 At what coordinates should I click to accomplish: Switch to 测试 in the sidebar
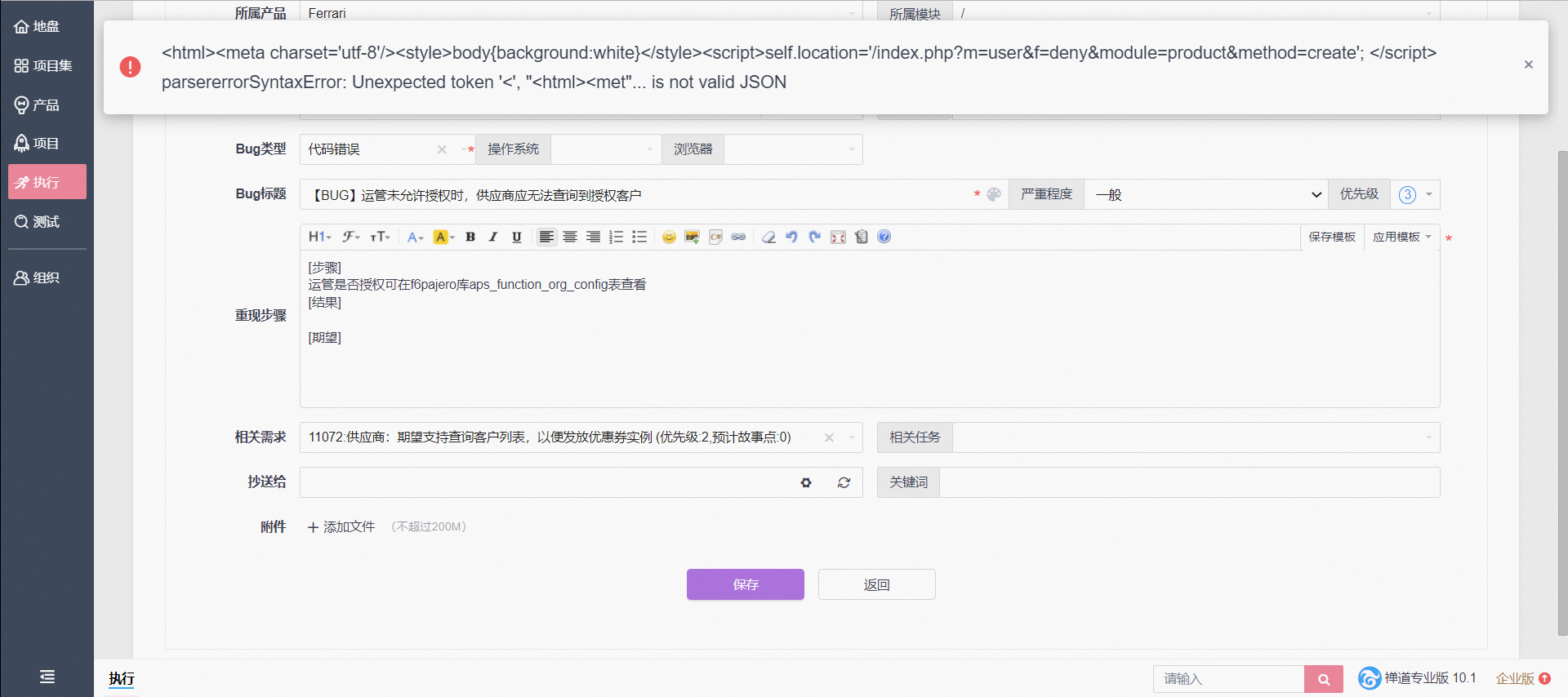click(38, 222)
